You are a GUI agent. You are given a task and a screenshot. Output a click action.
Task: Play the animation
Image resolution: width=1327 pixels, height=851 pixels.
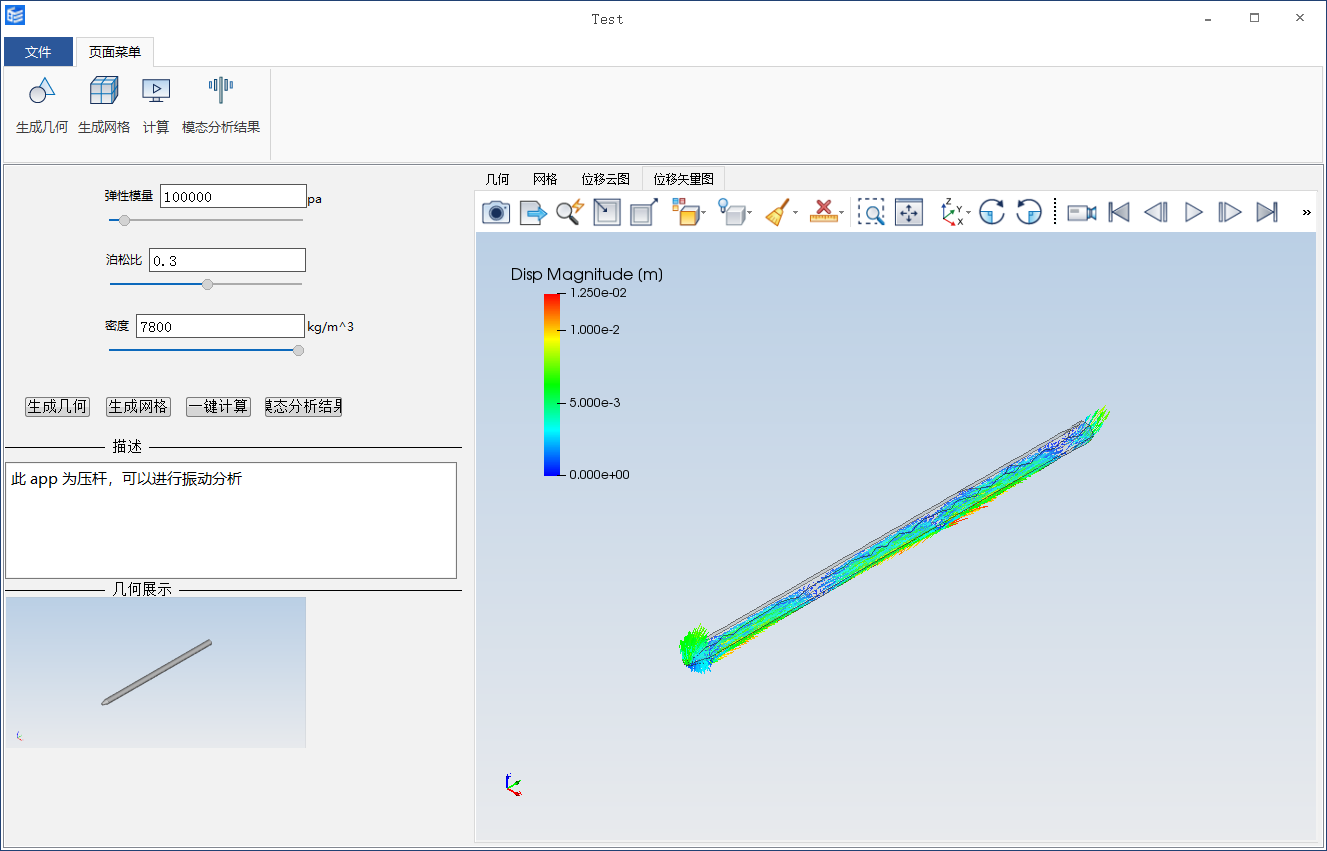(x=1193, y=212)
